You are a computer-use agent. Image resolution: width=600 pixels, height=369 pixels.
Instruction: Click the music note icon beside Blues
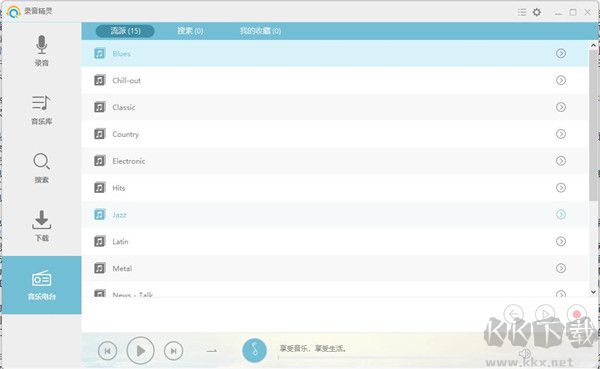pos(99,53)
